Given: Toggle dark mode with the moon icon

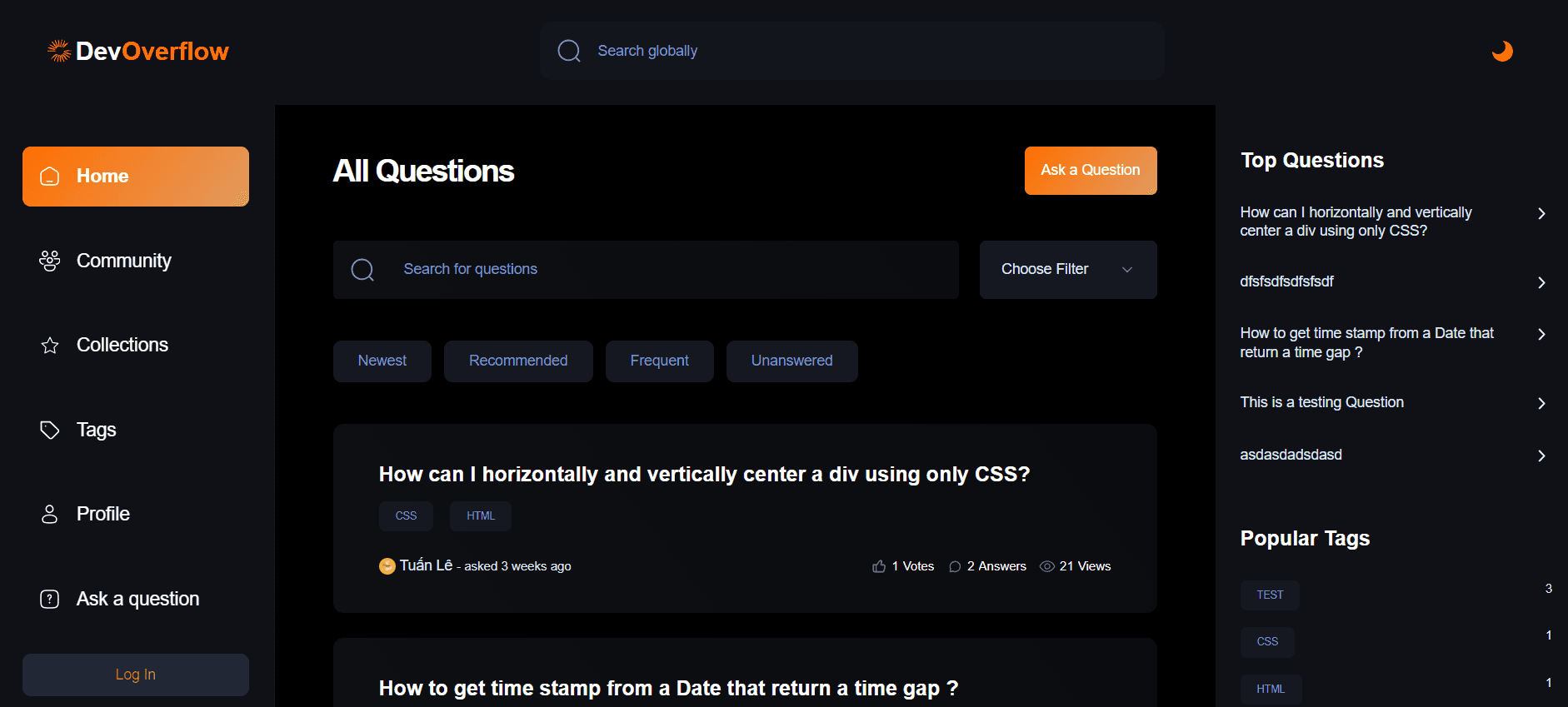Looking at the screenshot, I should pyautogui.click(x=1502, y=51).
